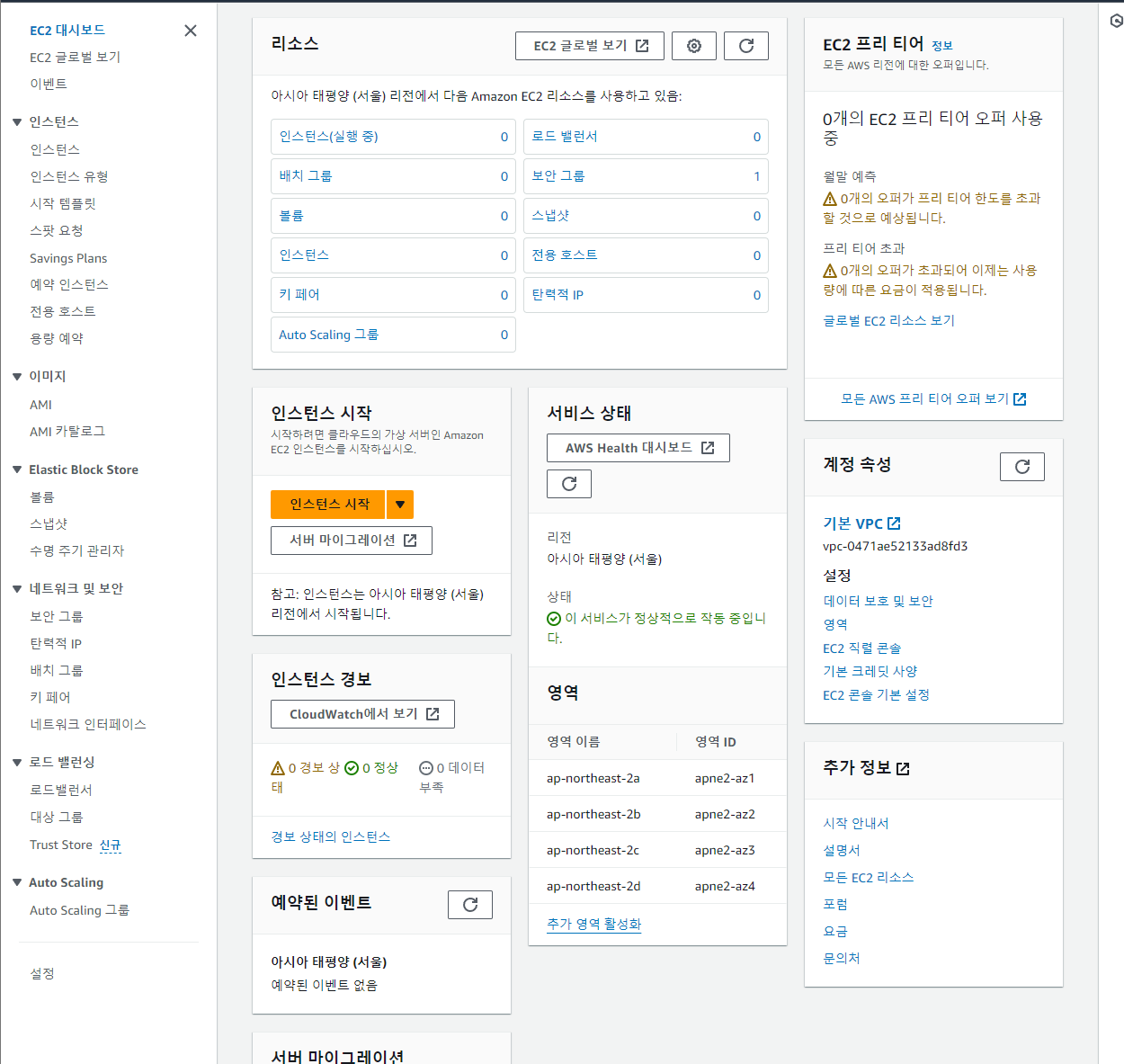Viewport: 1124px width, 1064px height.
Task: Click CloudWatch에서 보기 button
Action: coord(362,714)
